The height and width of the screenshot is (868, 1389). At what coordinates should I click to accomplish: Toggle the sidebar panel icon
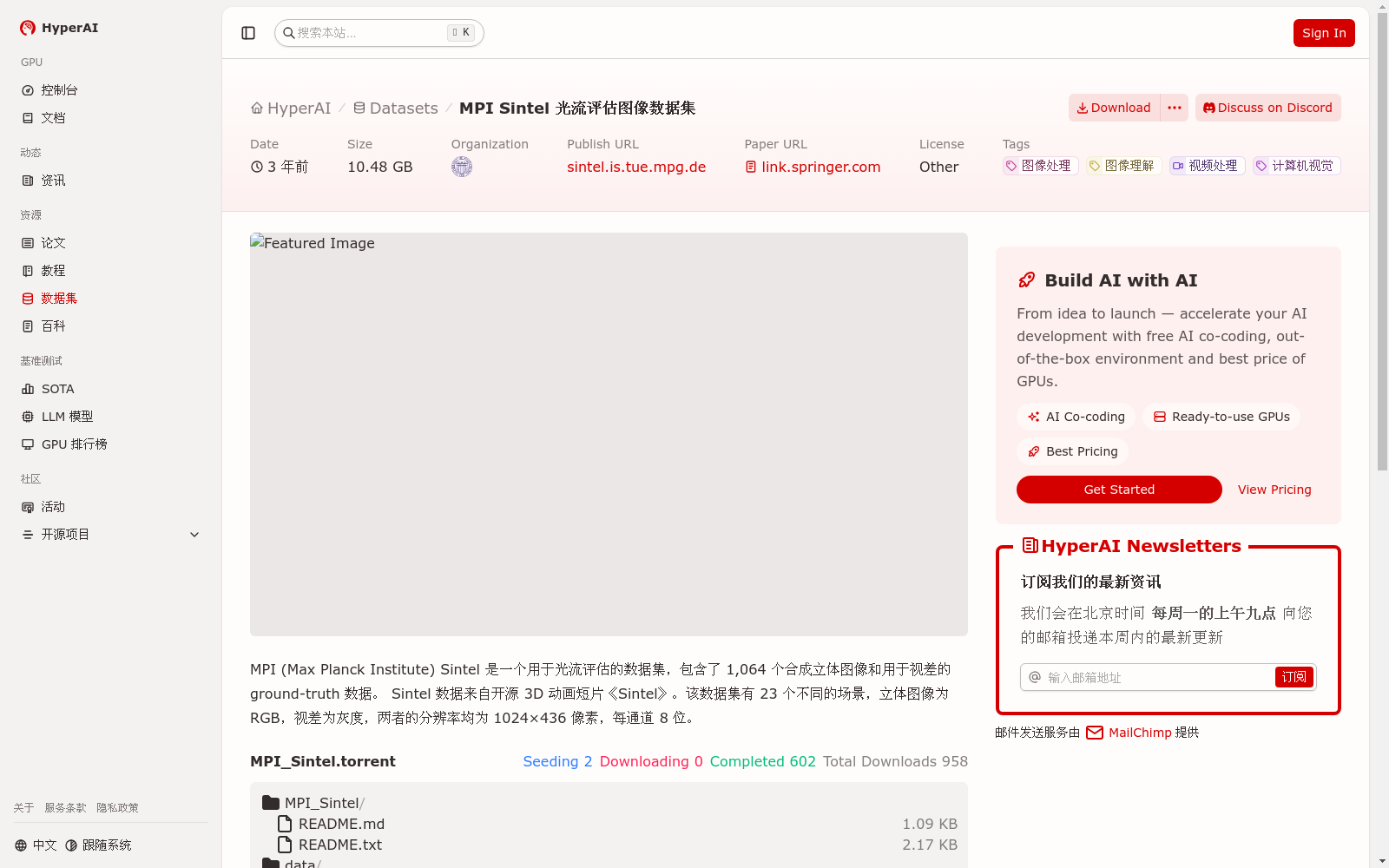248,33
